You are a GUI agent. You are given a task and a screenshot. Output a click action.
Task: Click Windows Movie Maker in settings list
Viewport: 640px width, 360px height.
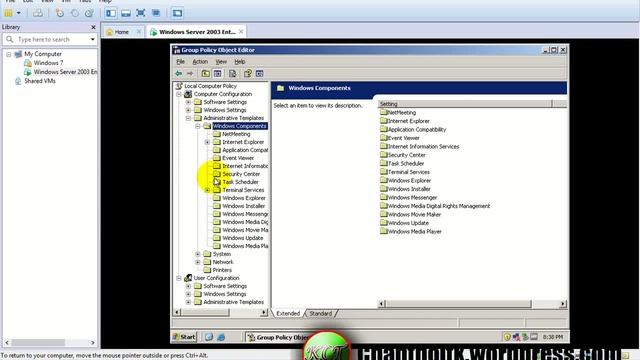pos(414,214)
